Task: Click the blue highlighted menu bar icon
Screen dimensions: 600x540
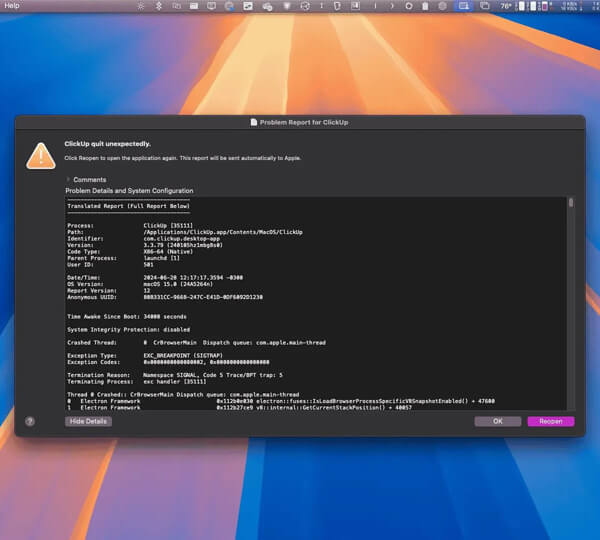Action: [x=464, y=6]
